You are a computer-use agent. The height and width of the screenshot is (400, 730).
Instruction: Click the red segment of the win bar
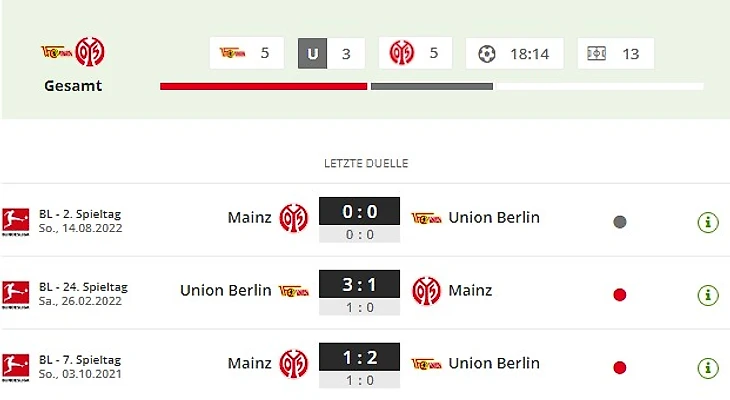coord(264,86)
